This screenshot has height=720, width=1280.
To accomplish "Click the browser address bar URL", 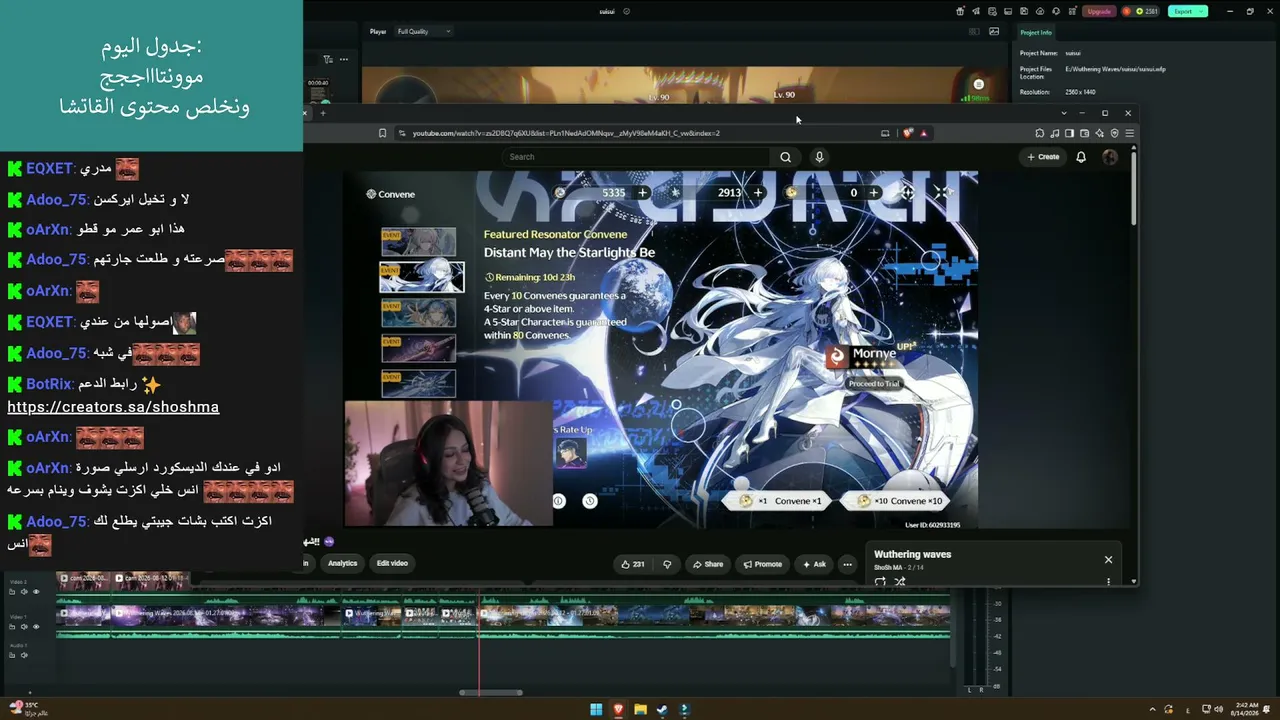I will coord(566,133).
